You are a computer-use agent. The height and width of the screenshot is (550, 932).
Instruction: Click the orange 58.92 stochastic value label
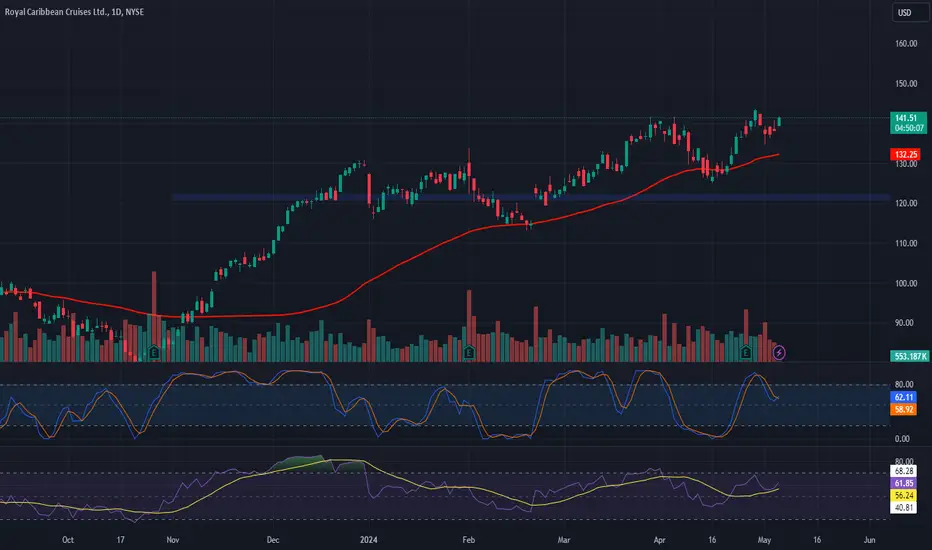(x=903, y=410)
